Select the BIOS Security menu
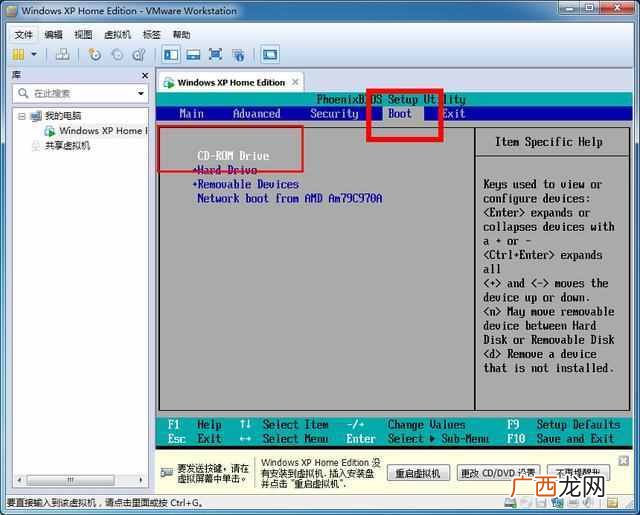 click(334, 113)
